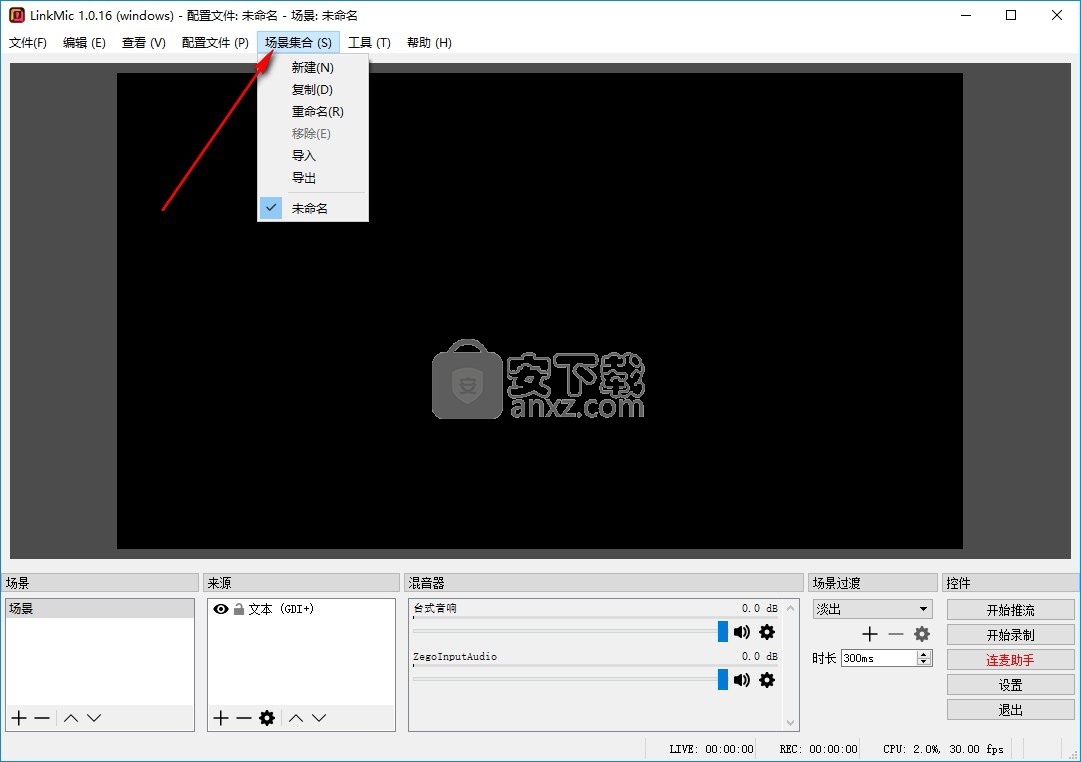Screen dimensions: 1081x762
Task: Add a scene transition with plus icon
Action: click(x=870, y=634)
